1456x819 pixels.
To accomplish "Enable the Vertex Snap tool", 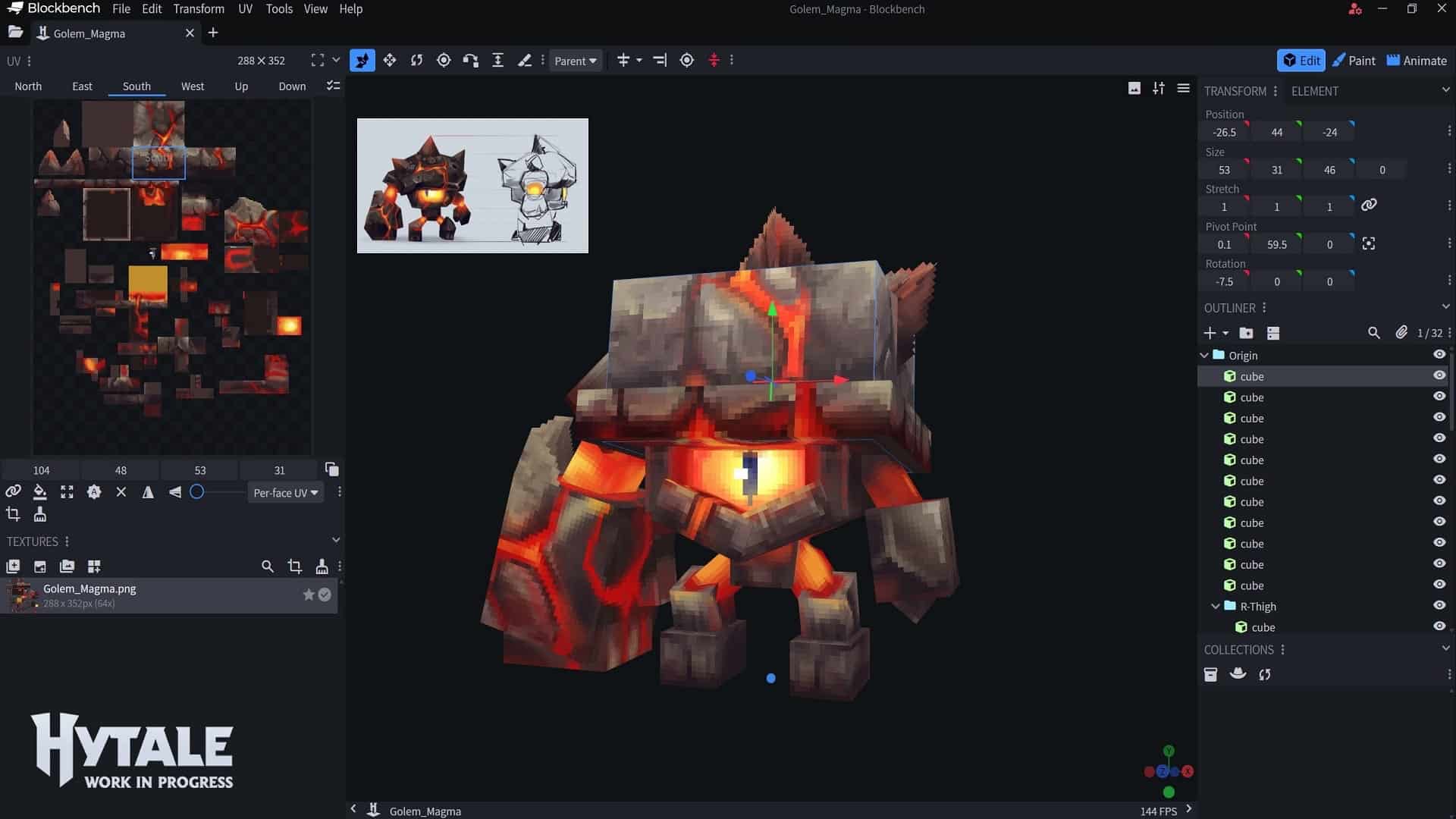I will pos(471,60).
